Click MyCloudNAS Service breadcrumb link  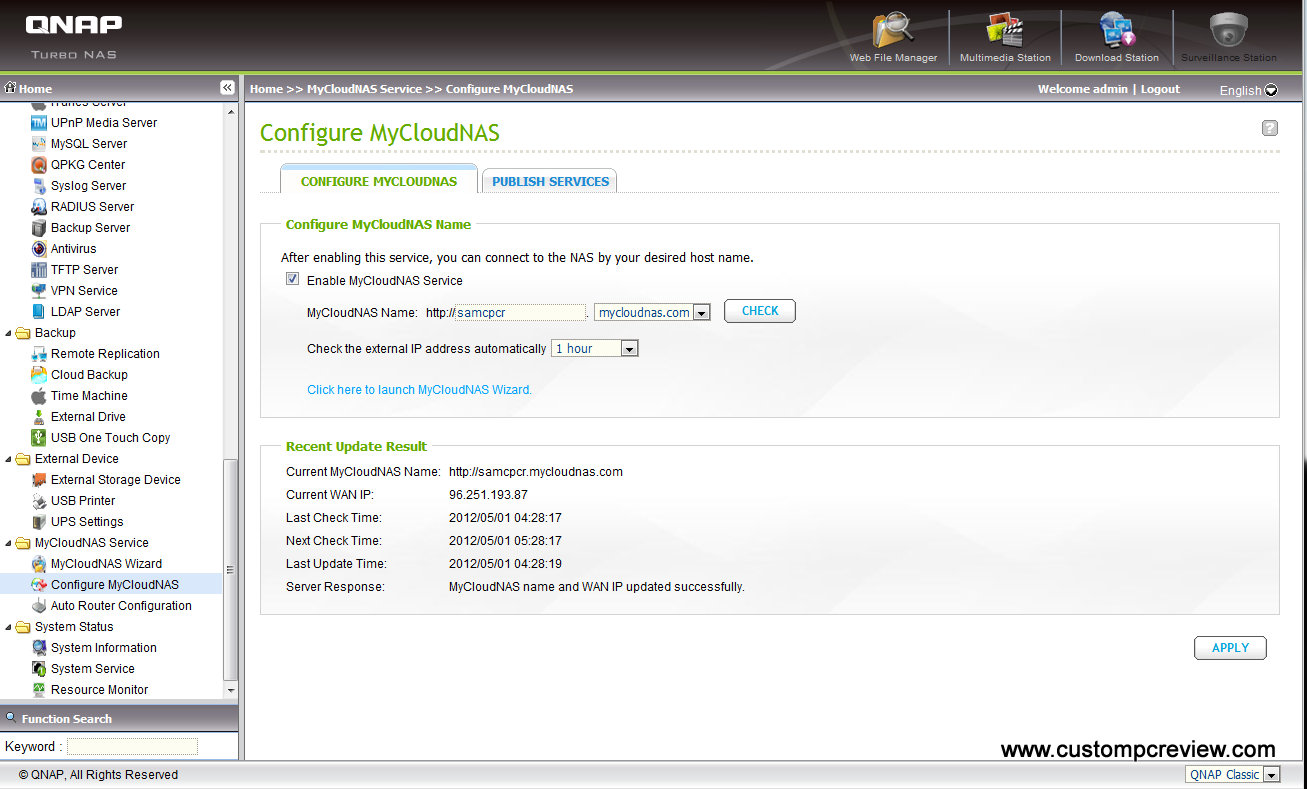(x=364, y=89)
